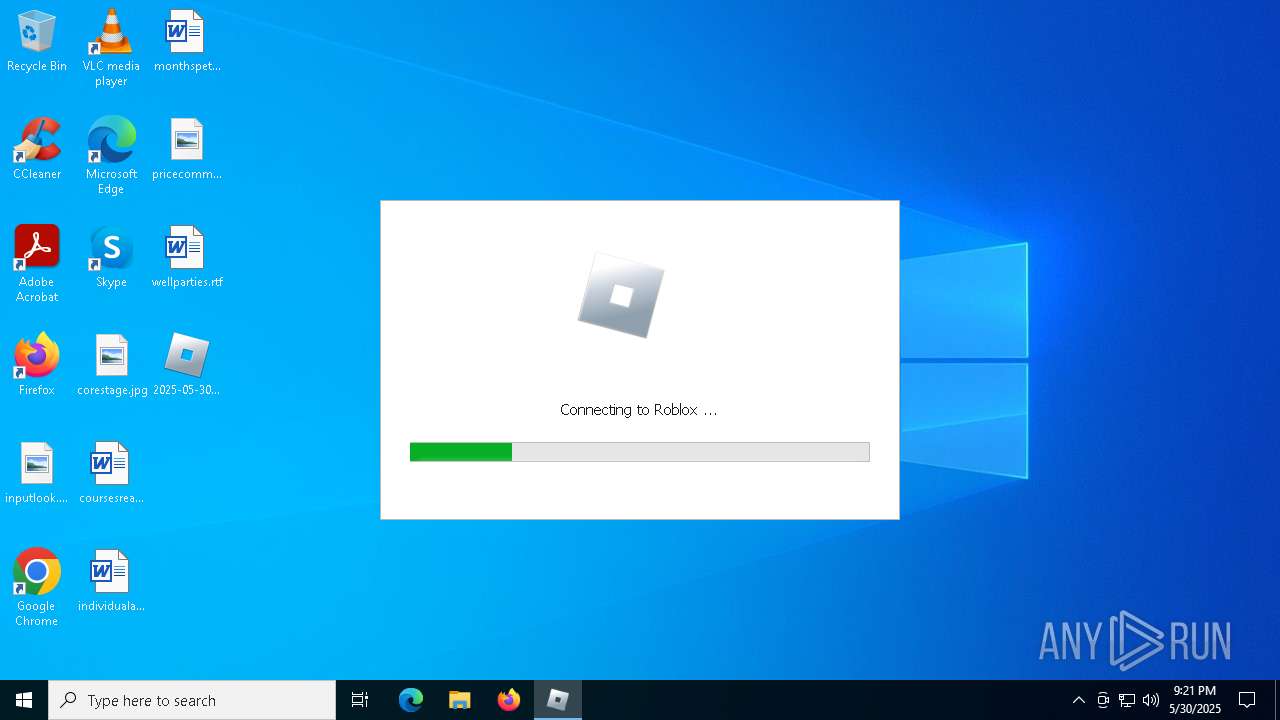This screenshot has width=1280, height=720.
Task: Select the CCleaner desktop shortcut
Action: (x=37, y=150)
